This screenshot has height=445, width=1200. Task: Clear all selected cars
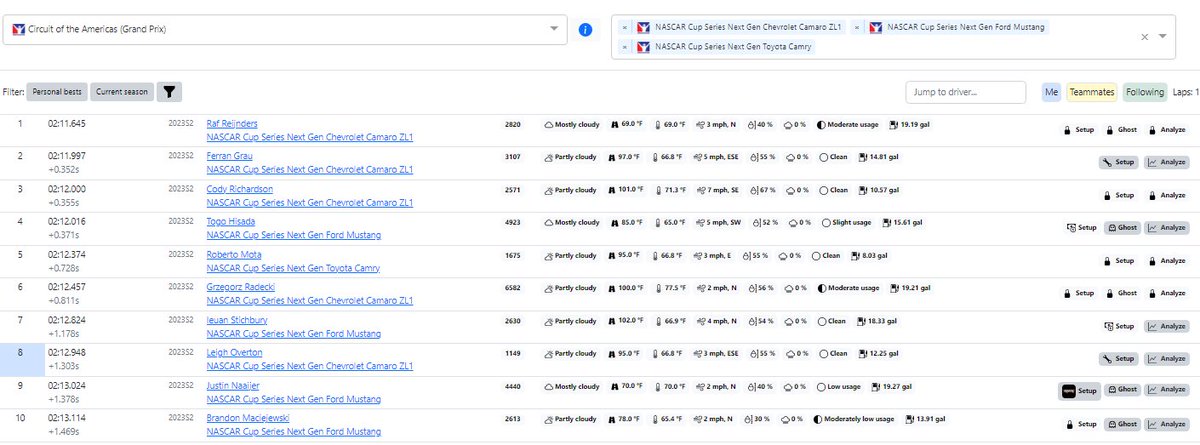(x=1145, y=36)
